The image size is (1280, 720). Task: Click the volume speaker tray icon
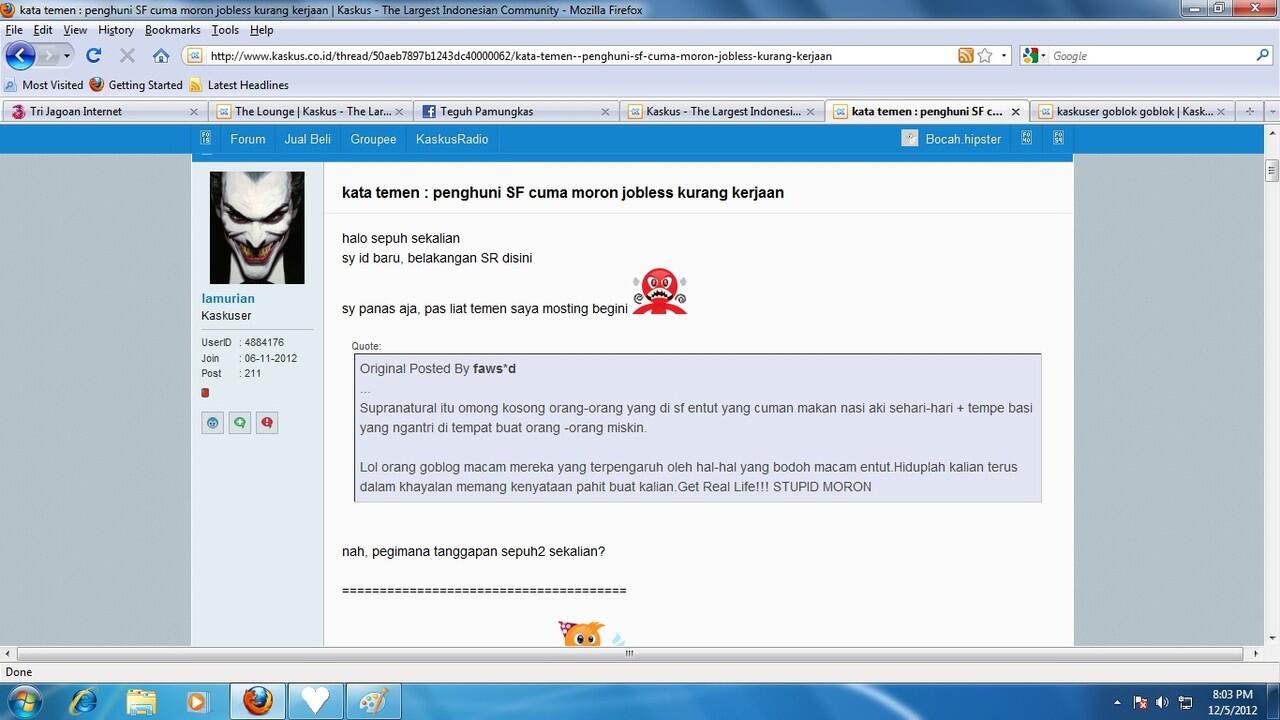(1162, 702)
